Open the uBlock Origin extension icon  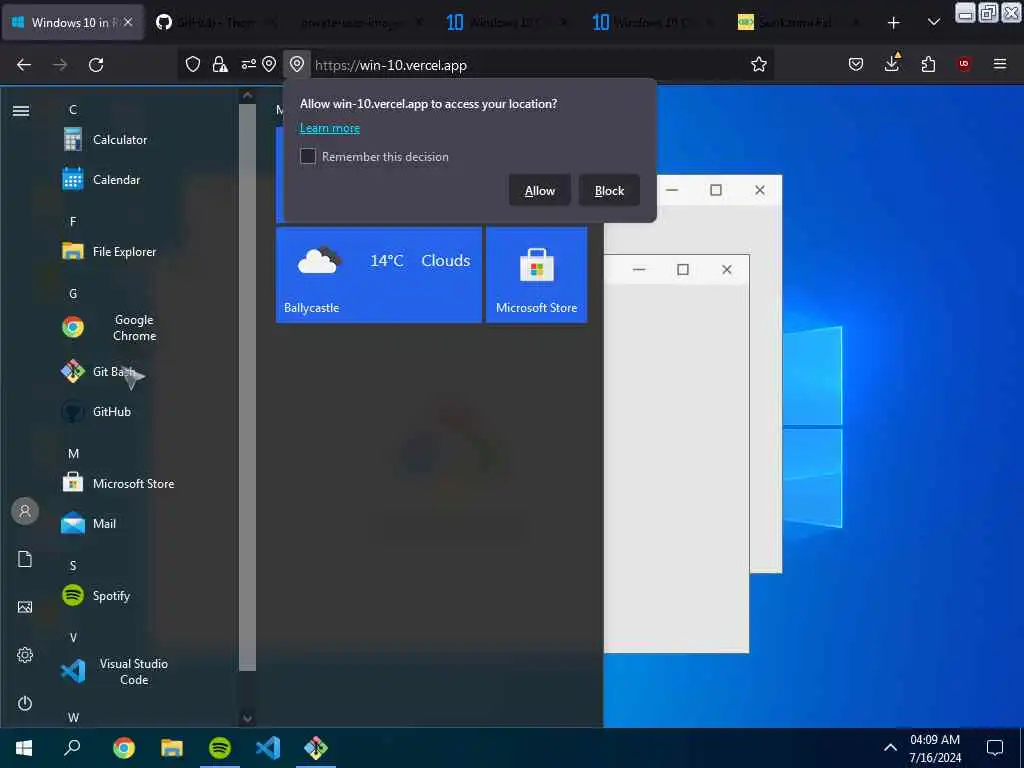coord(964,64)
